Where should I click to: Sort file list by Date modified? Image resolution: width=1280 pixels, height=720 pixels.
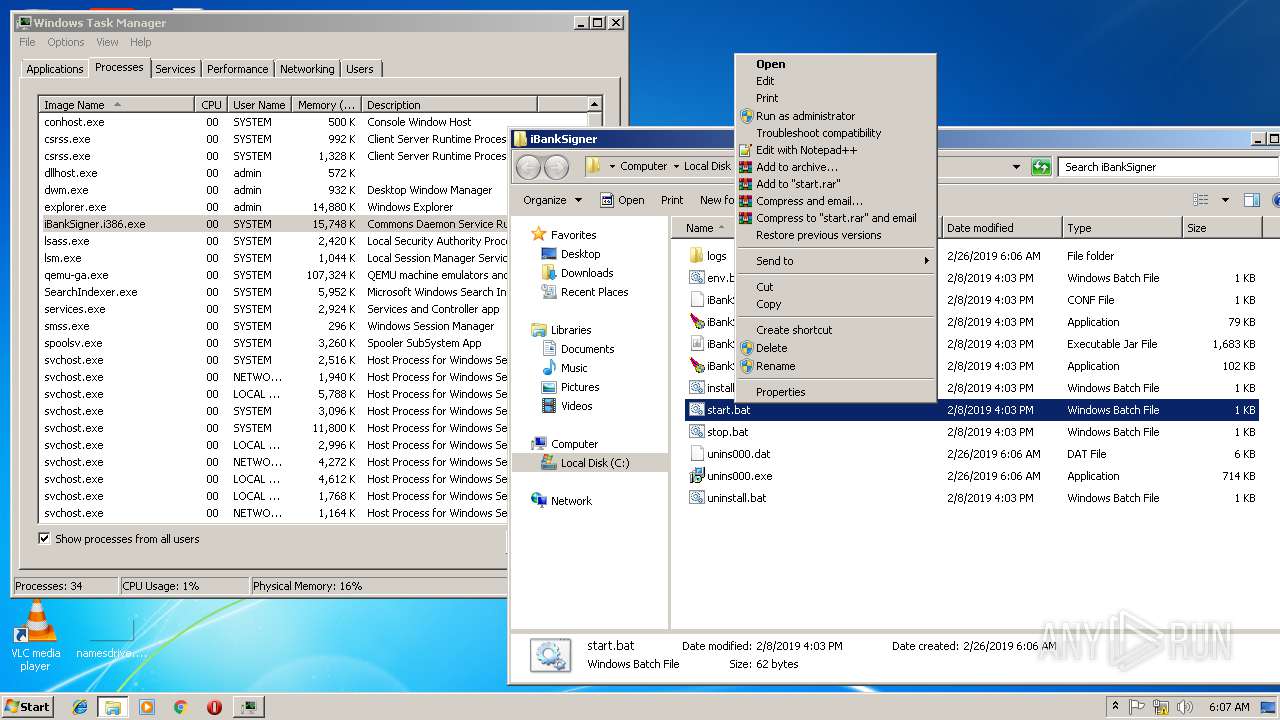(1001, 228)
